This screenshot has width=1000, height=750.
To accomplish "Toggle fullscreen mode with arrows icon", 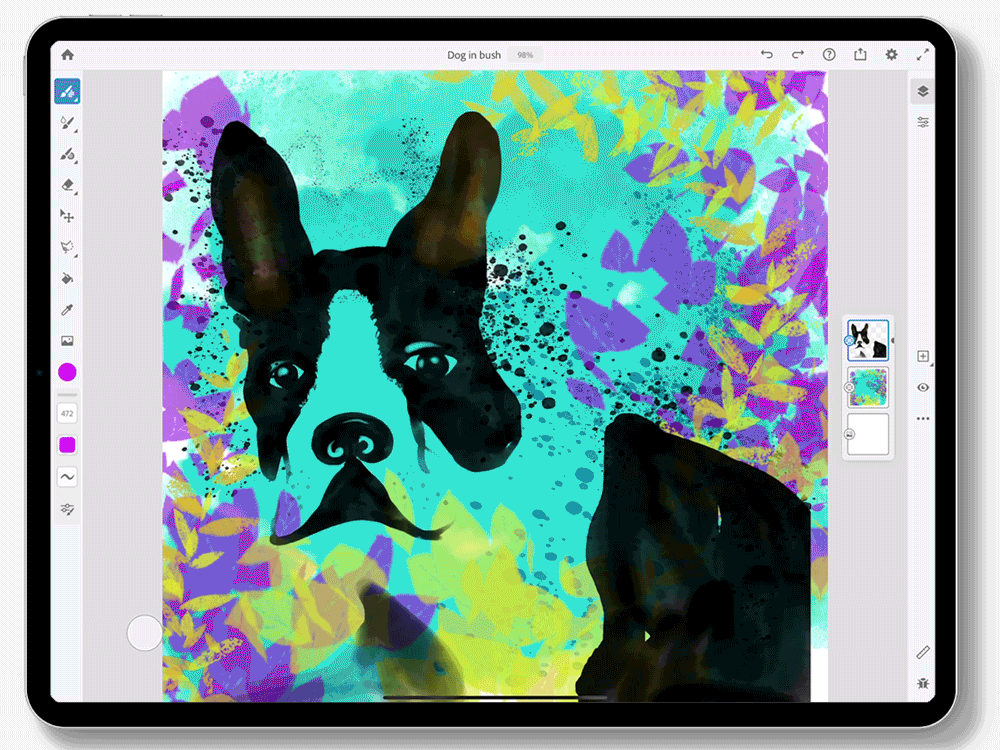I will tap(922, 55).
